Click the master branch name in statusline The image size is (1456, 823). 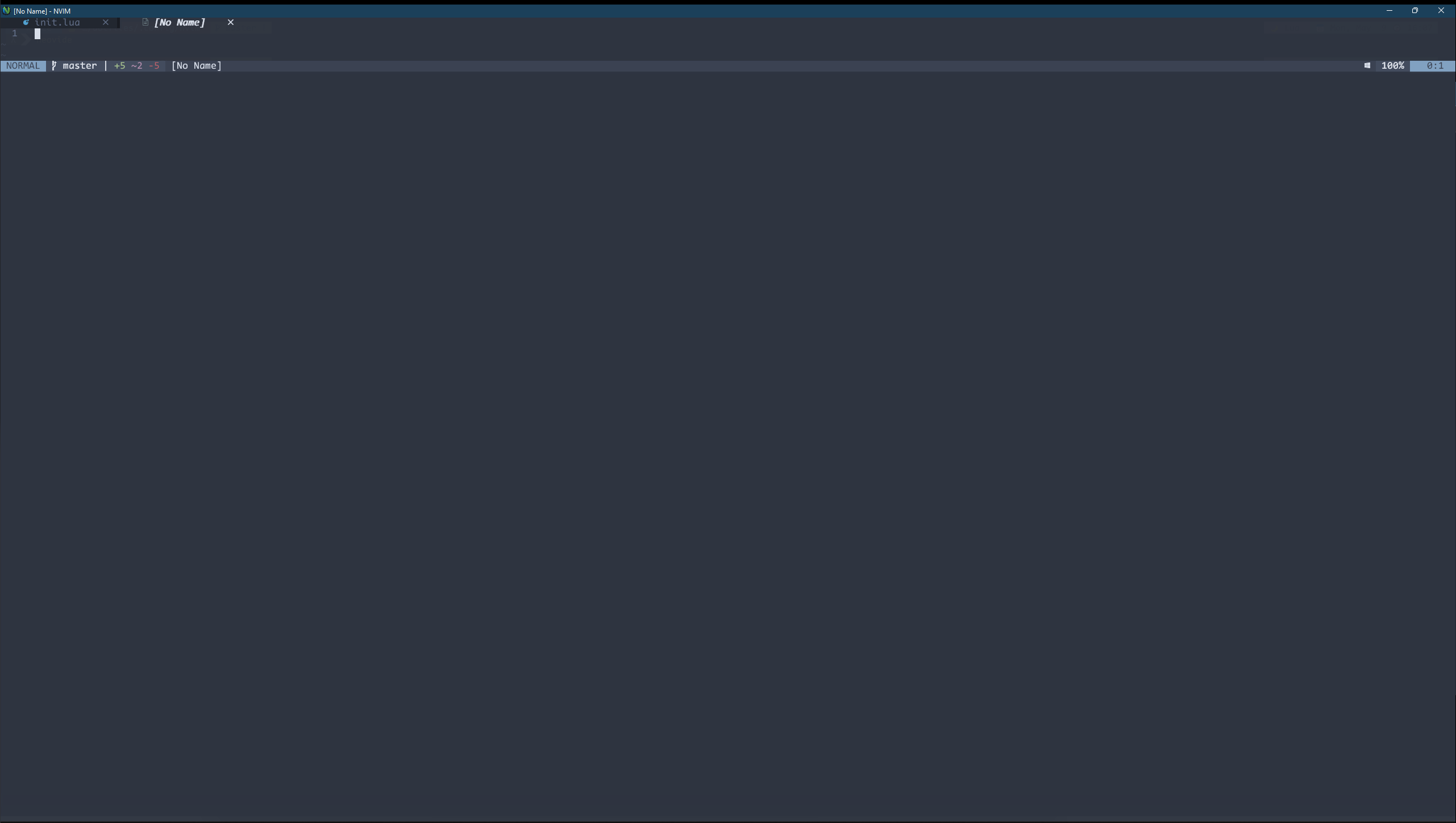pyautogui.click(x=80, y=66)
